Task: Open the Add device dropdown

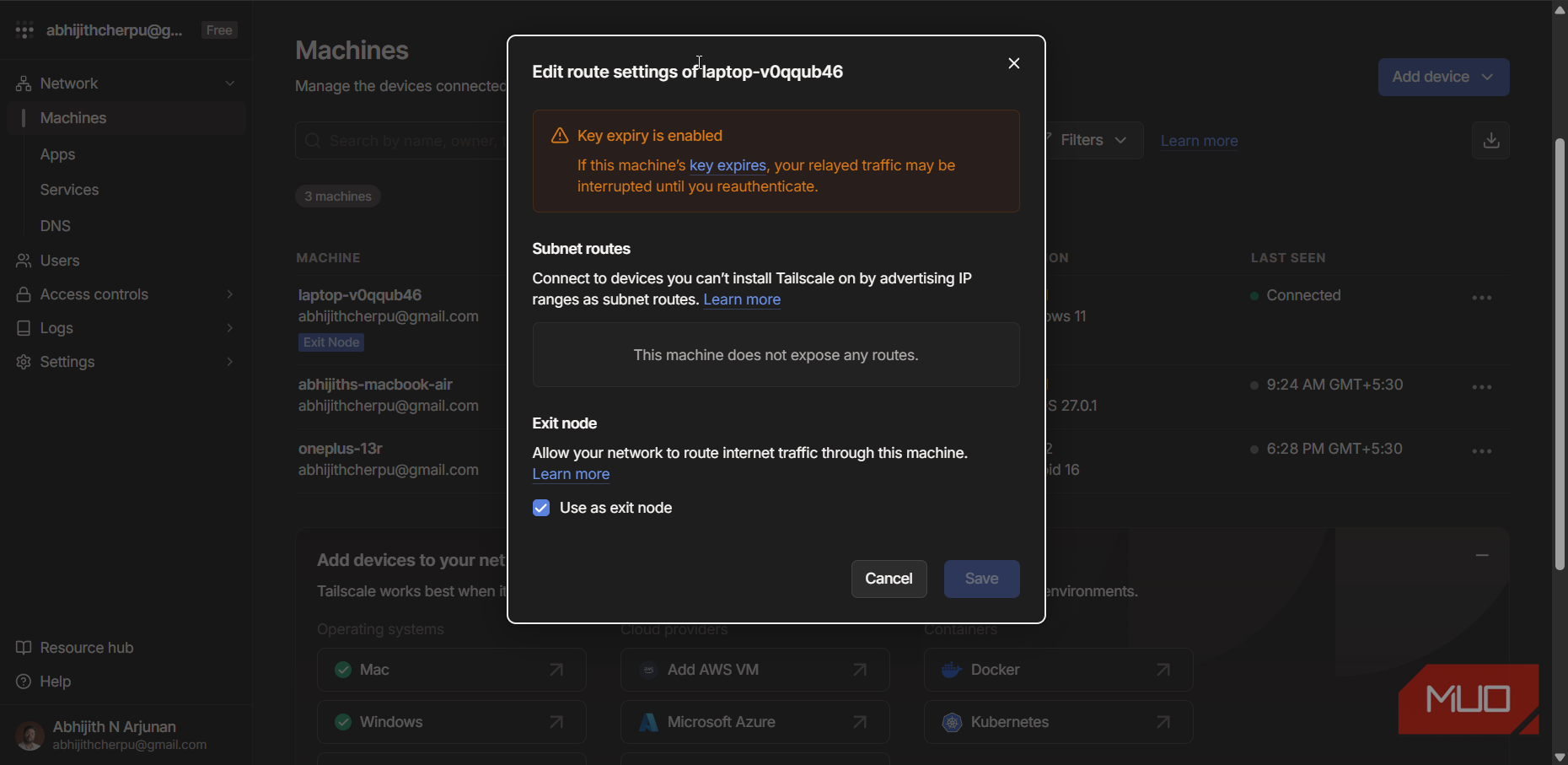Action: click(1443, 77)
